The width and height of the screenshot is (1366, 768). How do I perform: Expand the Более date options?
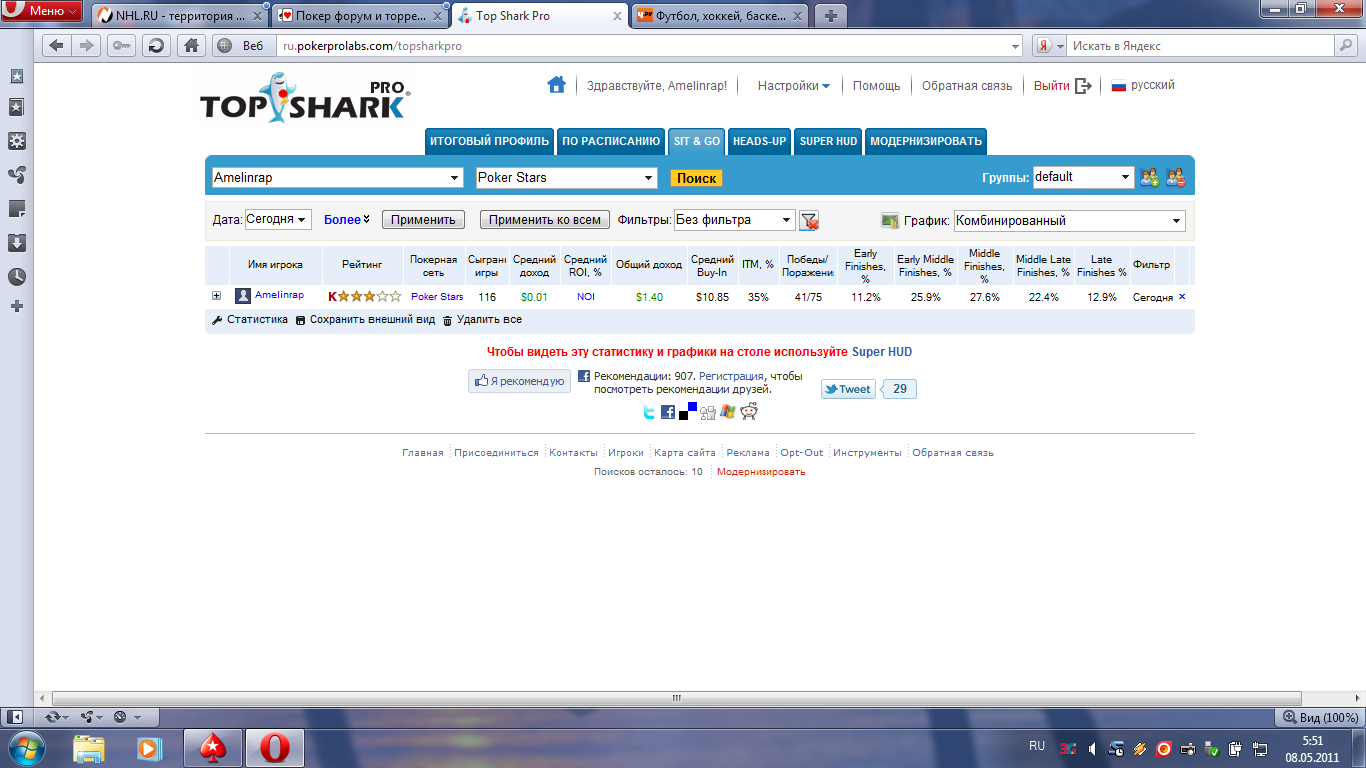(x=346, y=220)
